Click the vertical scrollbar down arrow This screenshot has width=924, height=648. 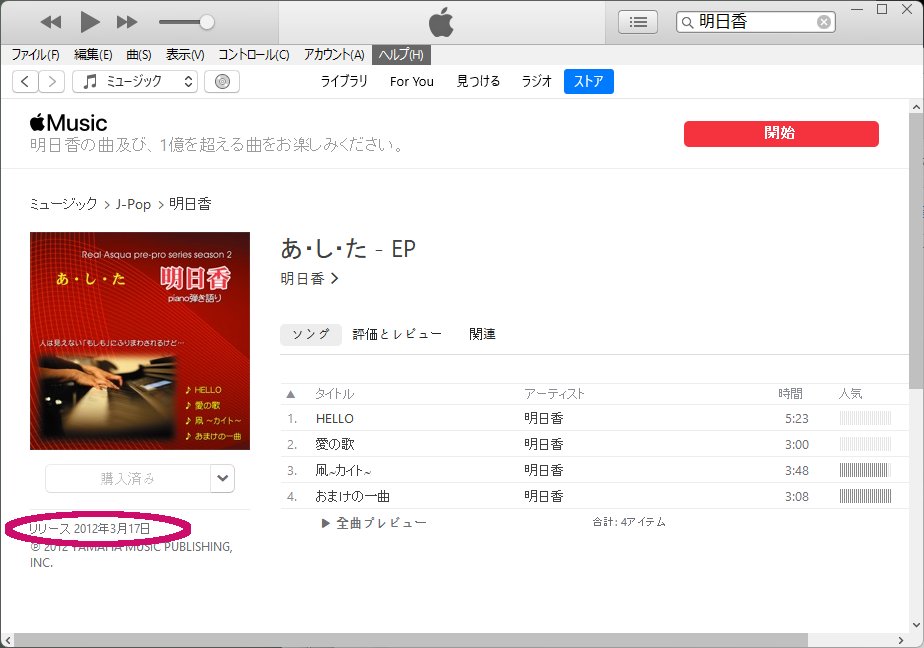[x=916, y=625]
